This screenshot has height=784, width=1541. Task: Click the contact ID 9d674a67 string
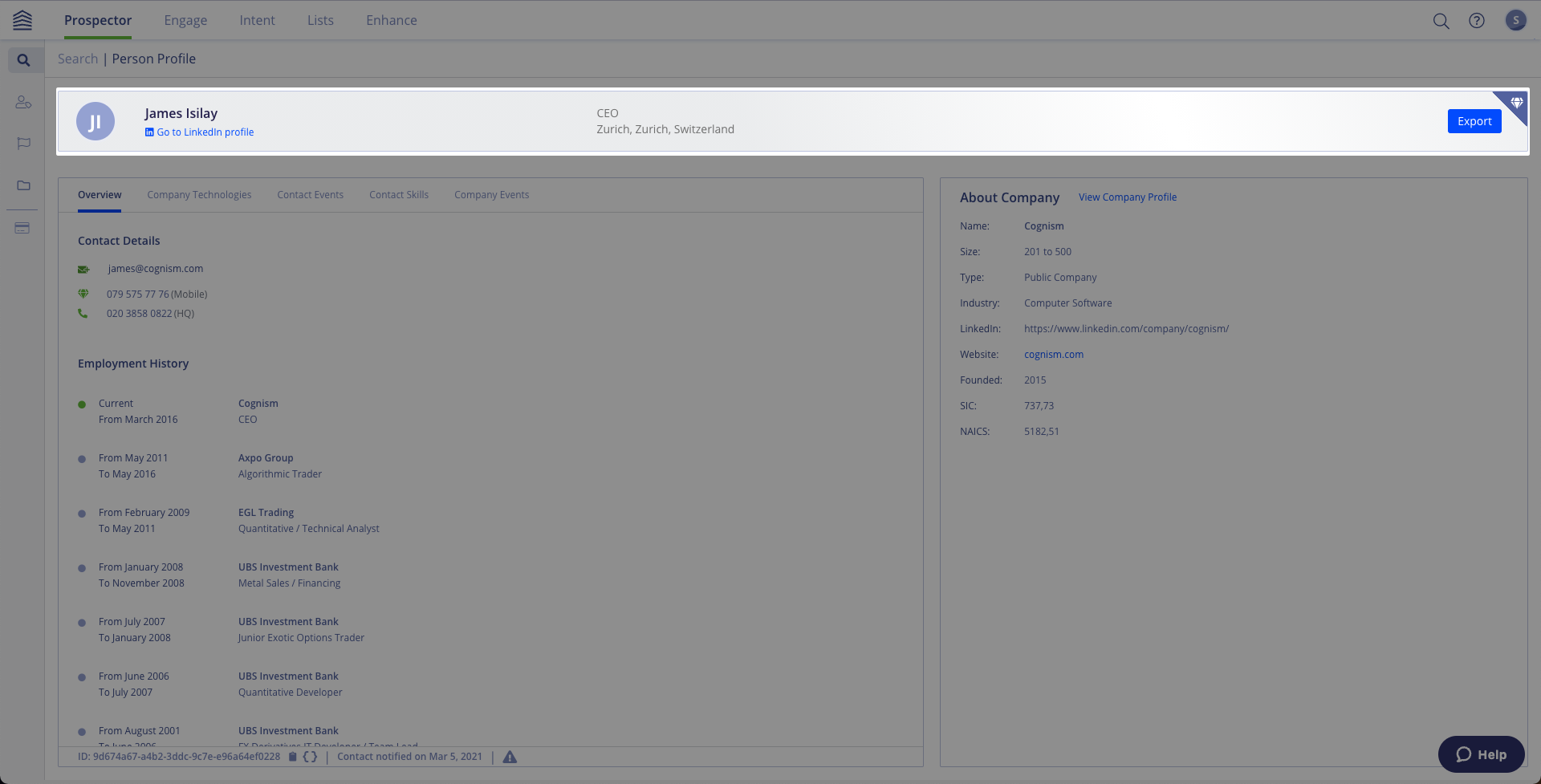[x=179, y=757]
